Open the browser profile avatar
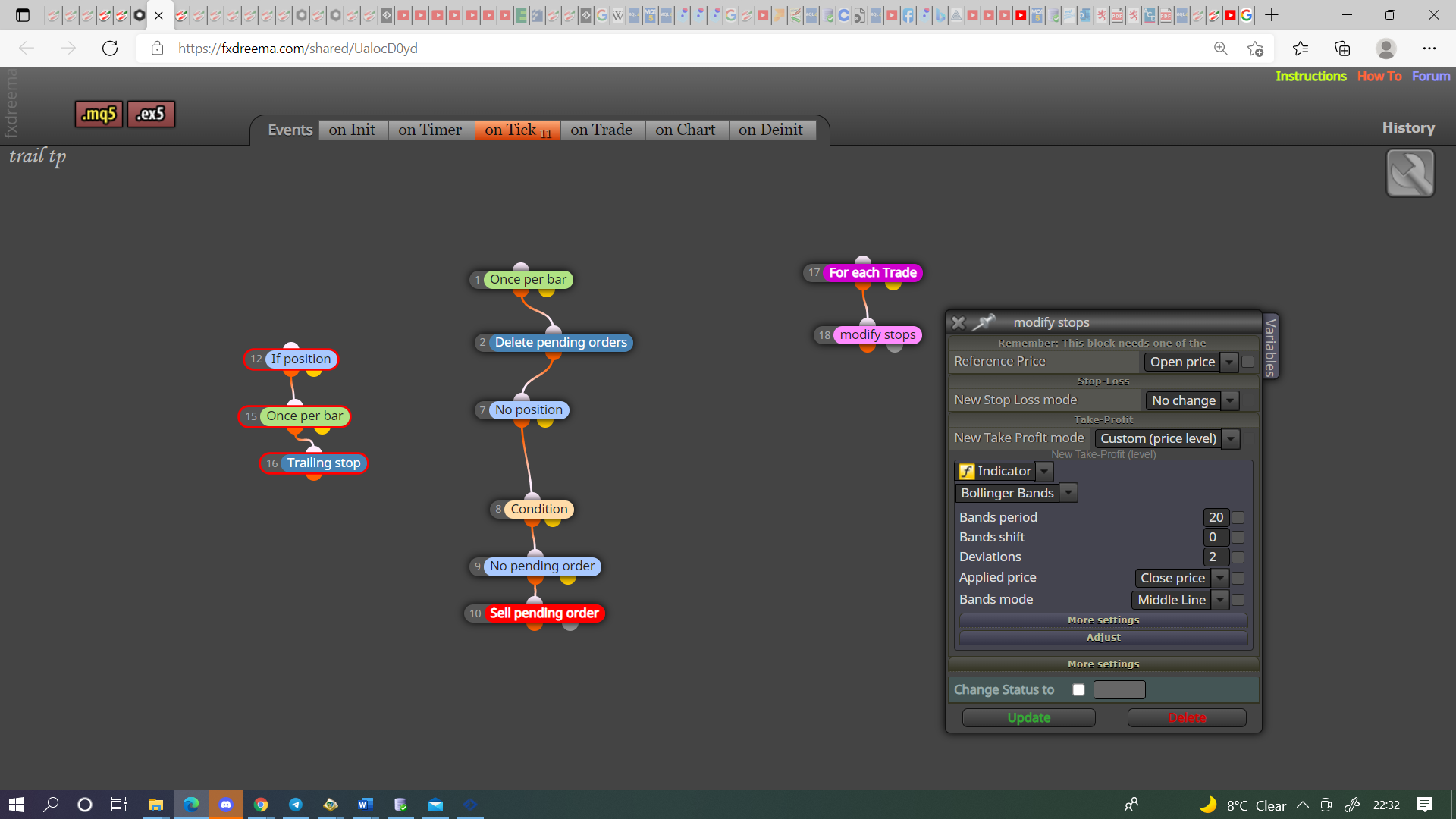The image size is (1456, 819). pos(1386,49)
